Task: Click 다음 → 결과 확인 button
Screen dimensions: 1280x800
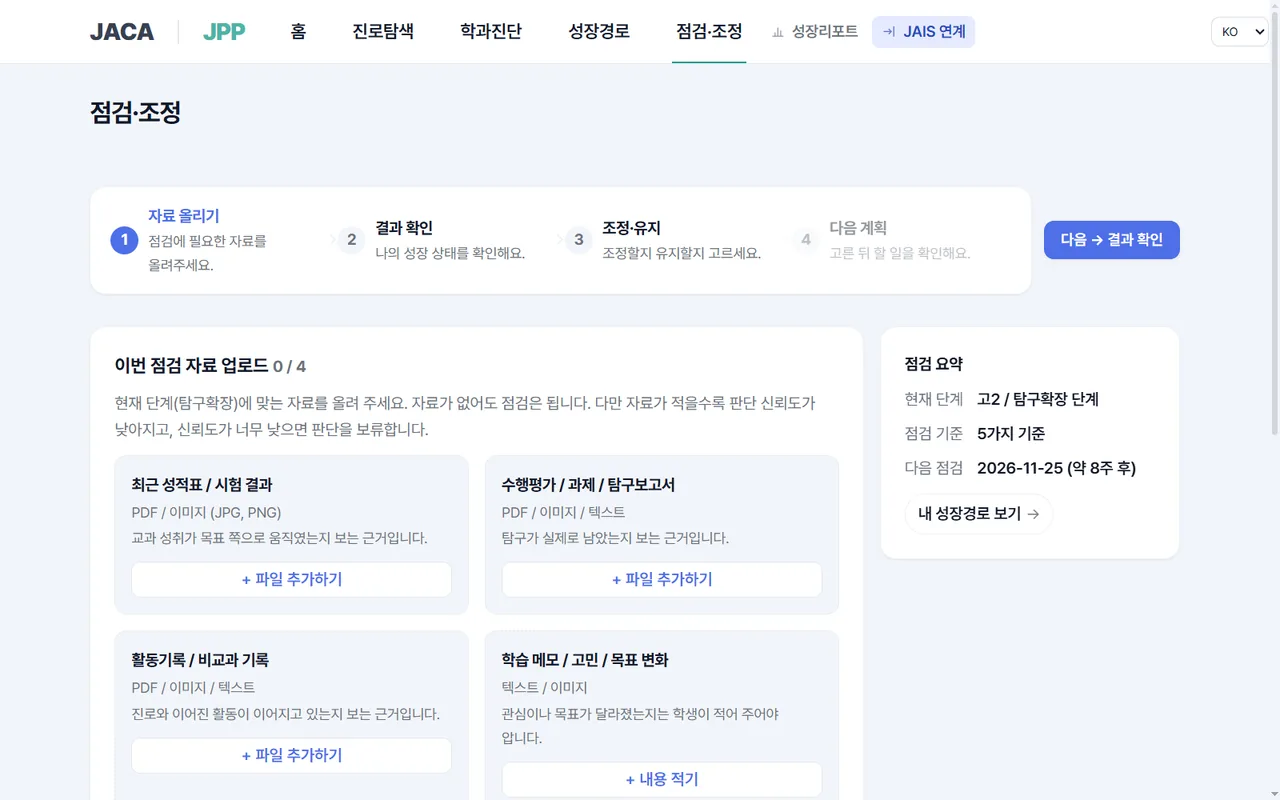Action: click(1112, 240)
